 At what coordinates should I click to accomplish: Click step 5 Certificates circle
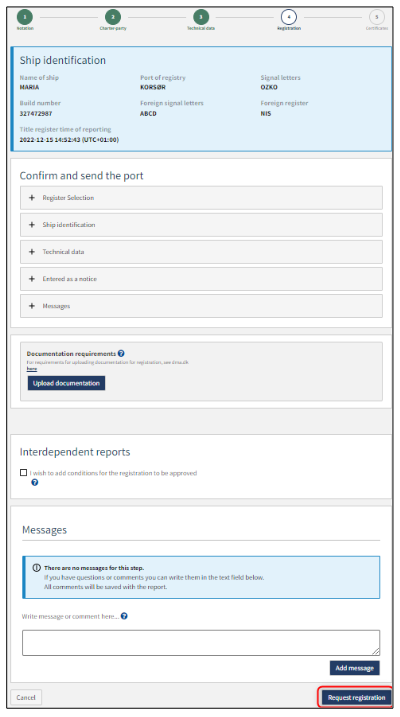[377, 17]
